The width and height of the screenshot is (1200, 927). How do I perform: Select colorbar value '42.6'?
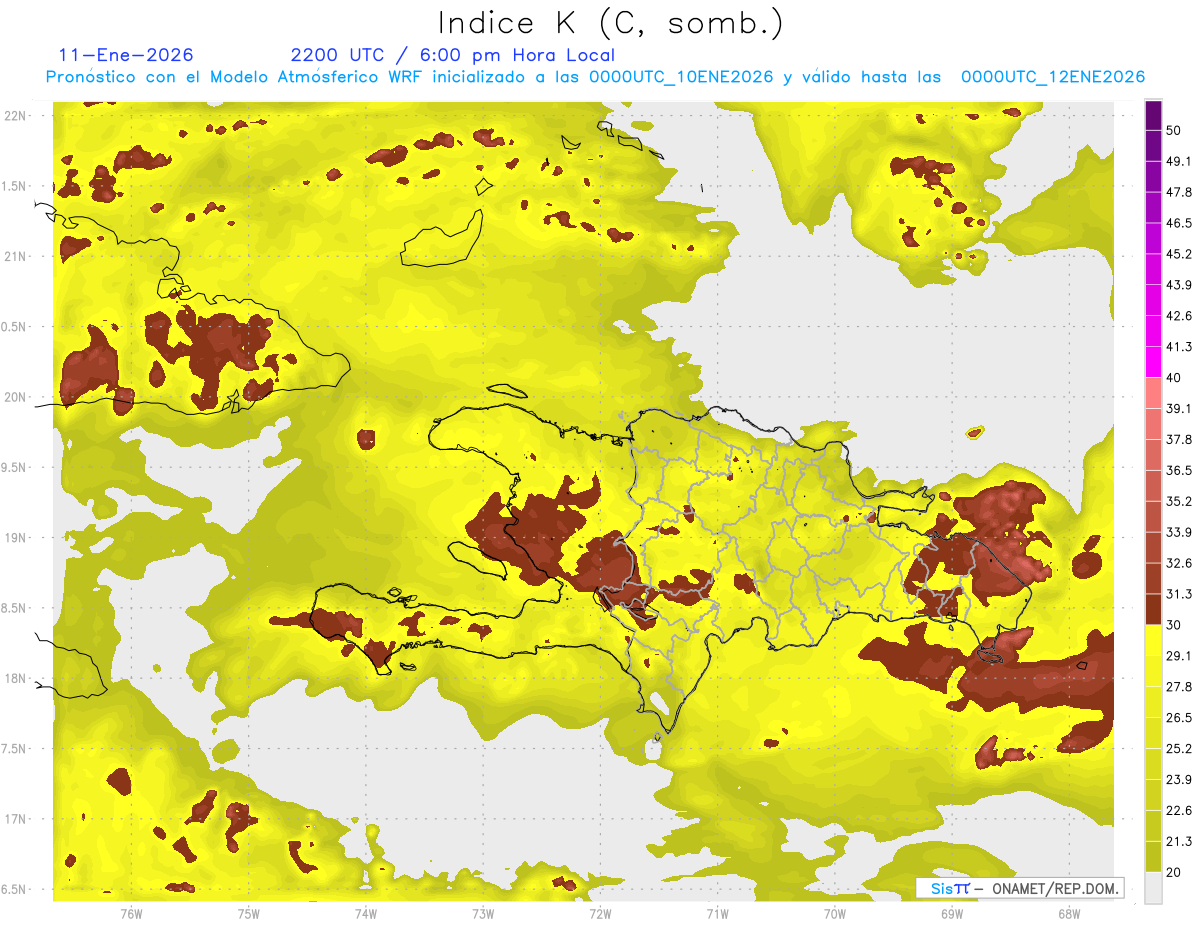coord(1179,315)
